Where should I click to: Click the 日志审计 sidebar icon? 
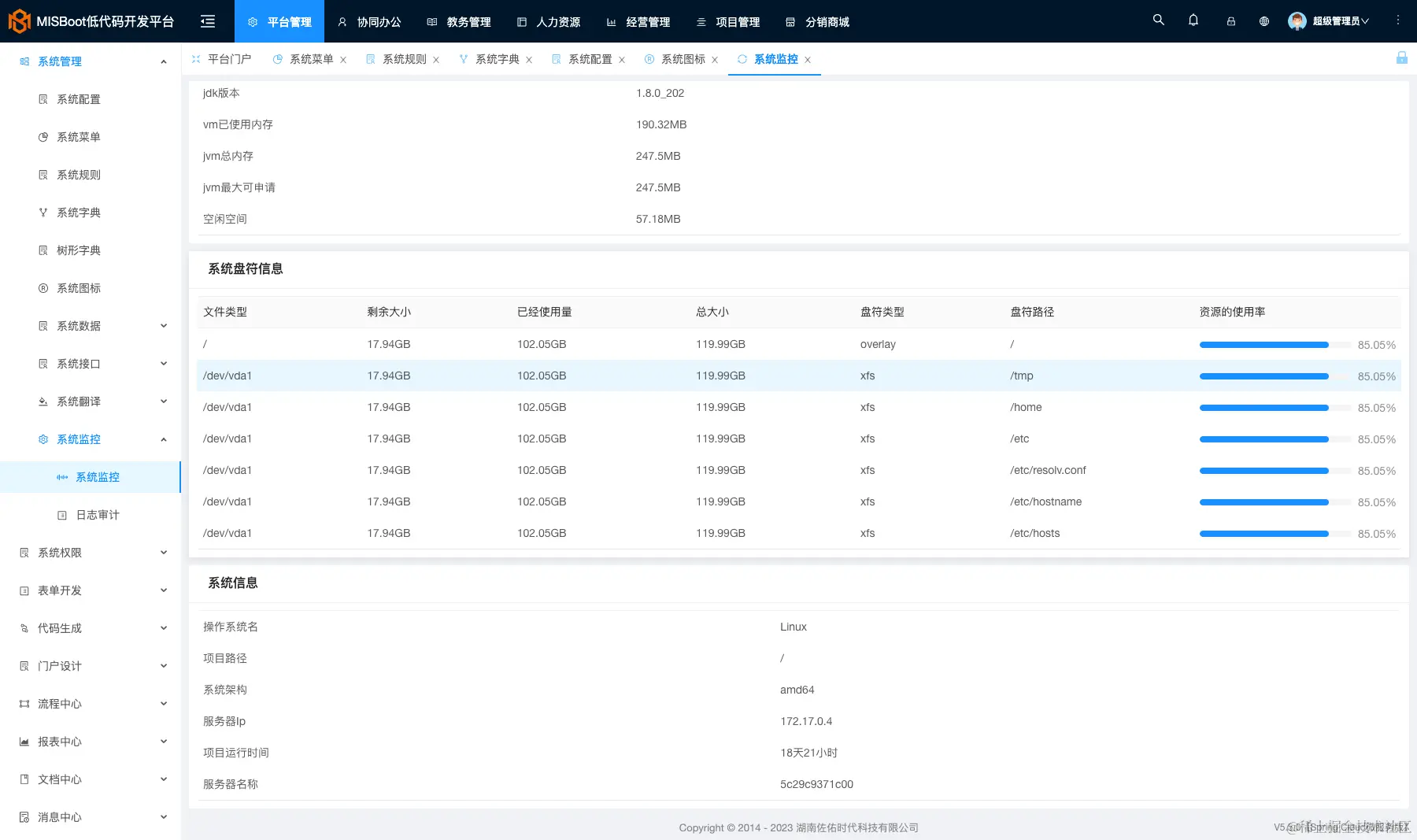tap(62, 515)
